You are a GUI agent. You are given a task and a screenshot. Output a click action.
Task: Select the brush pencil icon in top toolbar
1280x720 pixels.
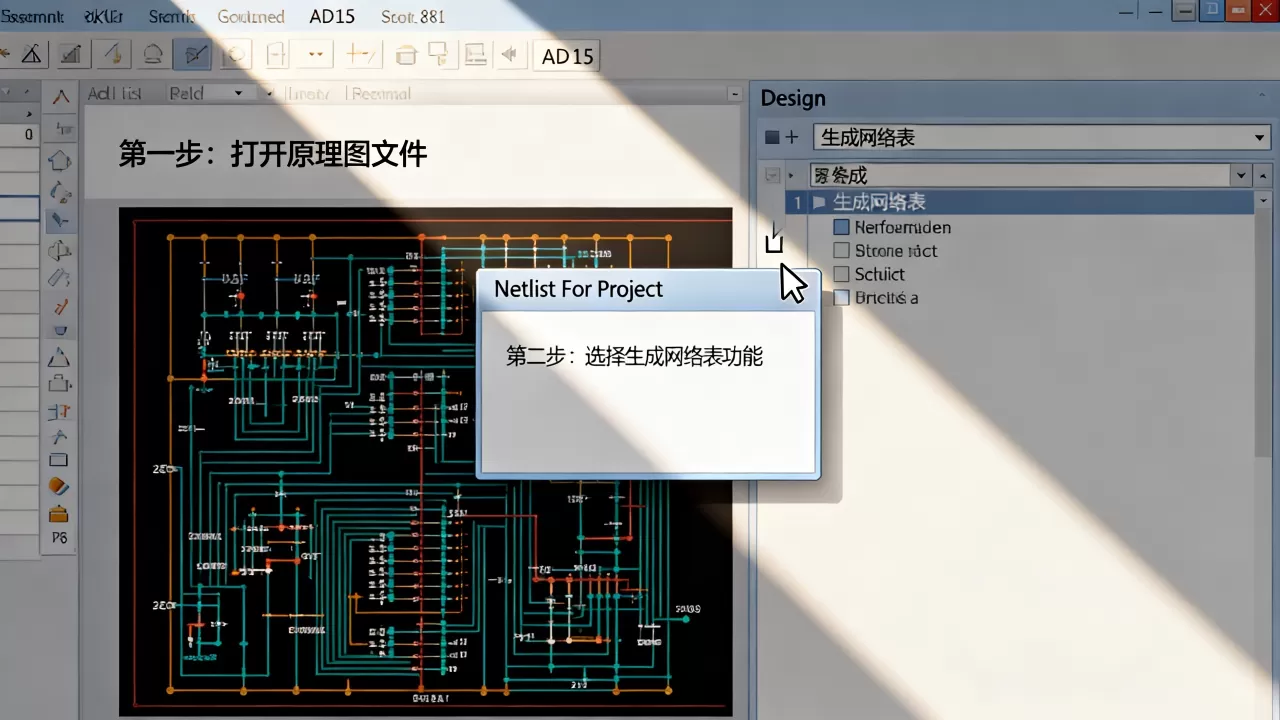click(112, 55)
